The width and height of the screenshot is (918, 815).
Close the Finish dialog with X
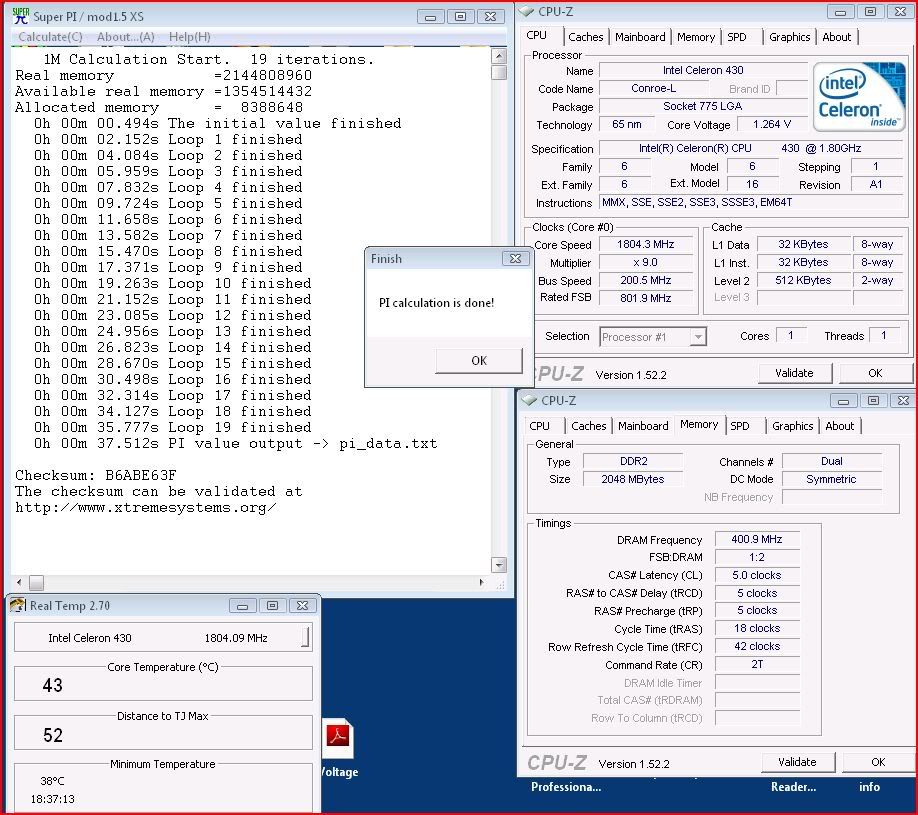[515, 258]
